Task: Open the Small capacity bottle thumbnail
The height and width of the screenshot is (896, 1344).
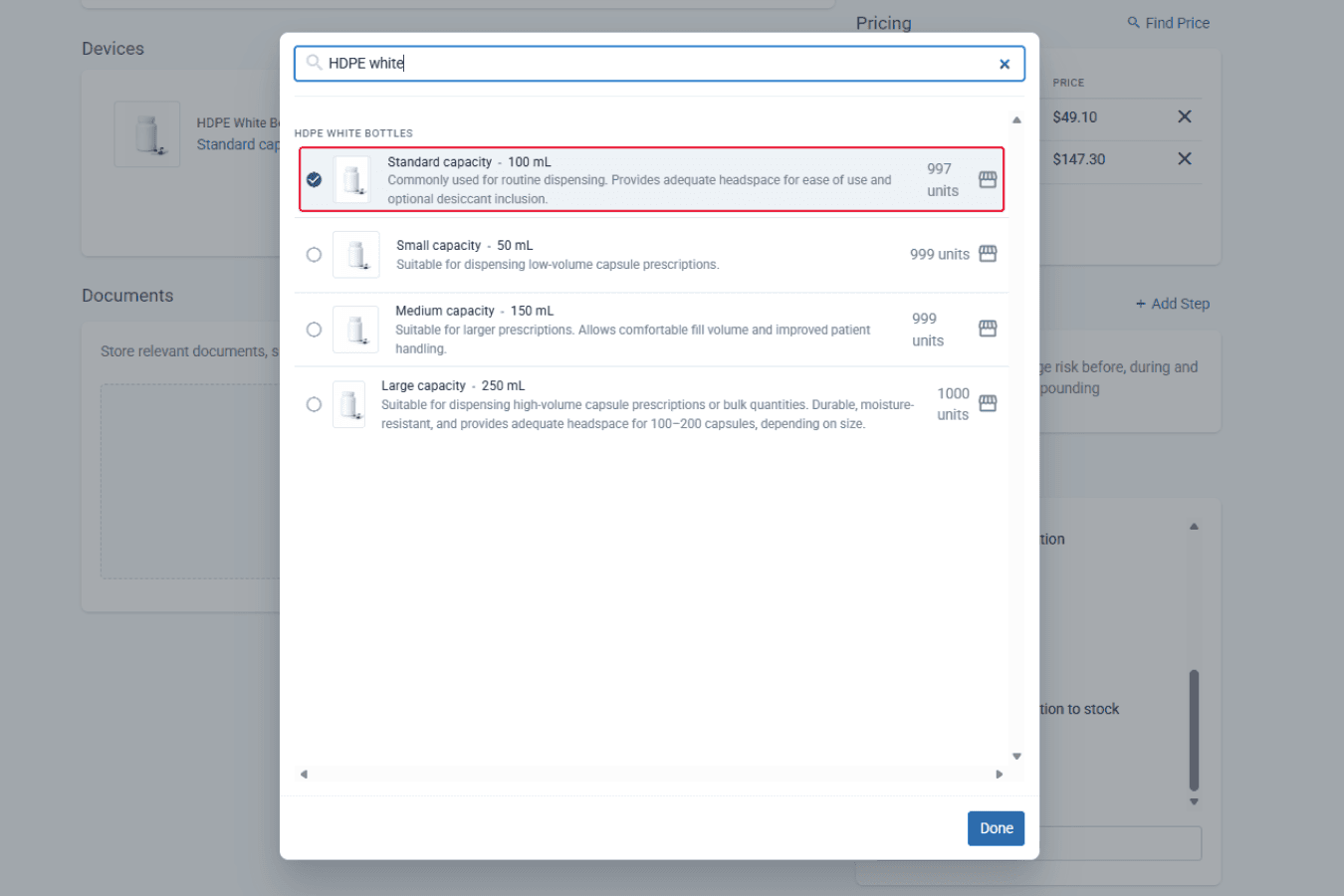Action: (x=356, y=255)
